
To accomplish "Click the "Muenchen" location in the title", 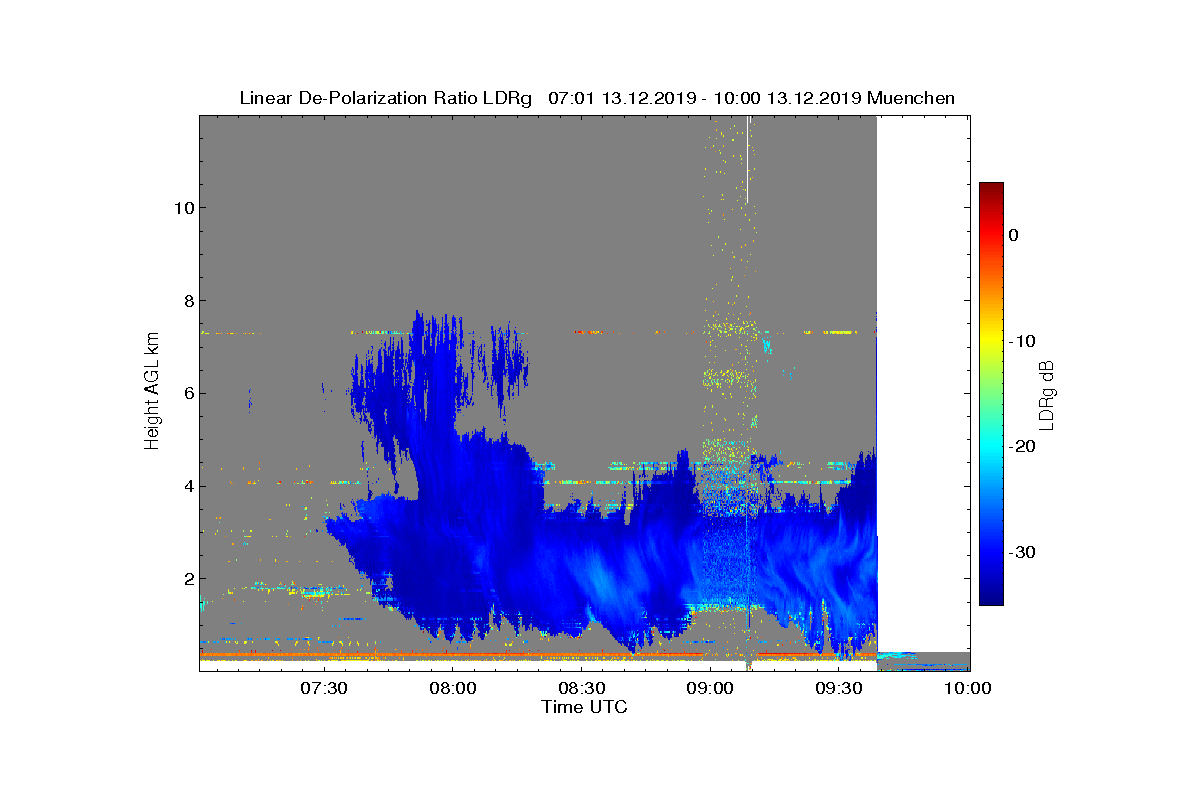I will pyautogui.click(x=911, y=98).
